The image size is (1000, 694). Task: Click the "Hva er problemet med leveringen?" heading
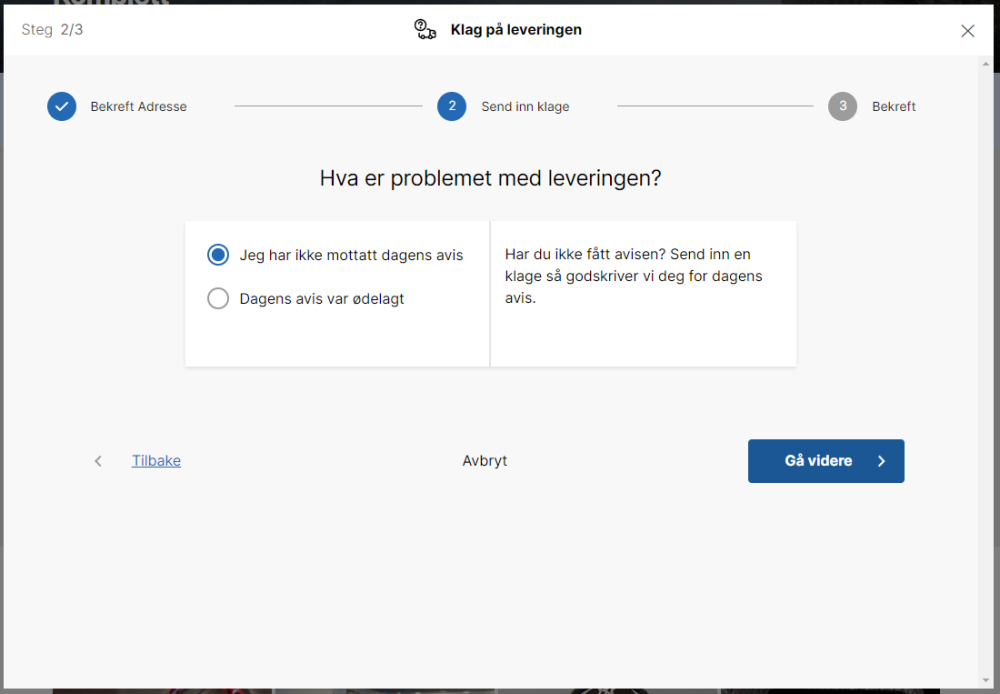[490, 179]
